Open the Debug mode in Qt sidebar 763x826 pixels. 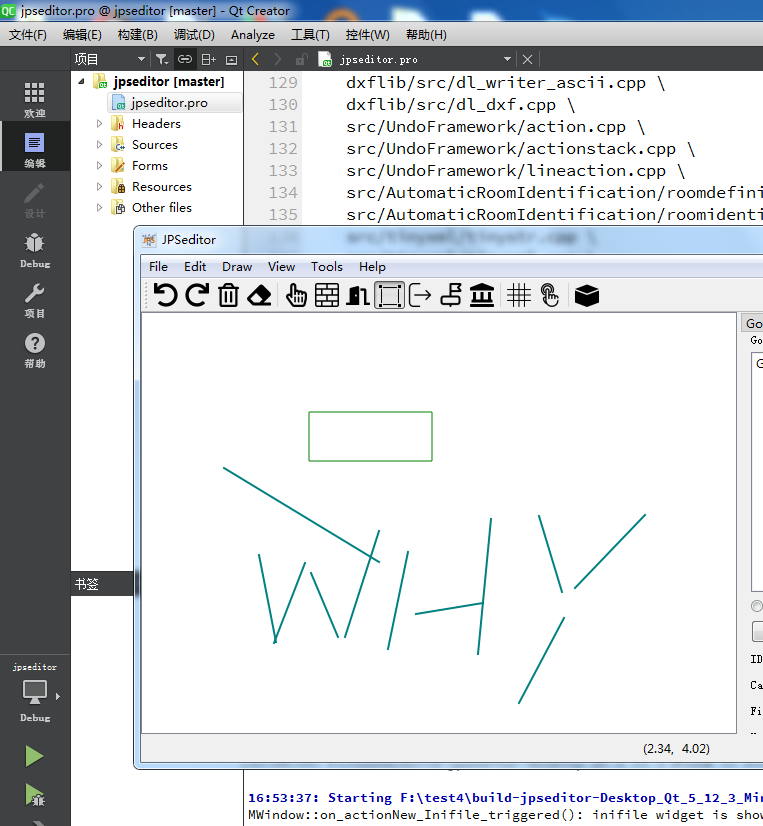(35, 250)
